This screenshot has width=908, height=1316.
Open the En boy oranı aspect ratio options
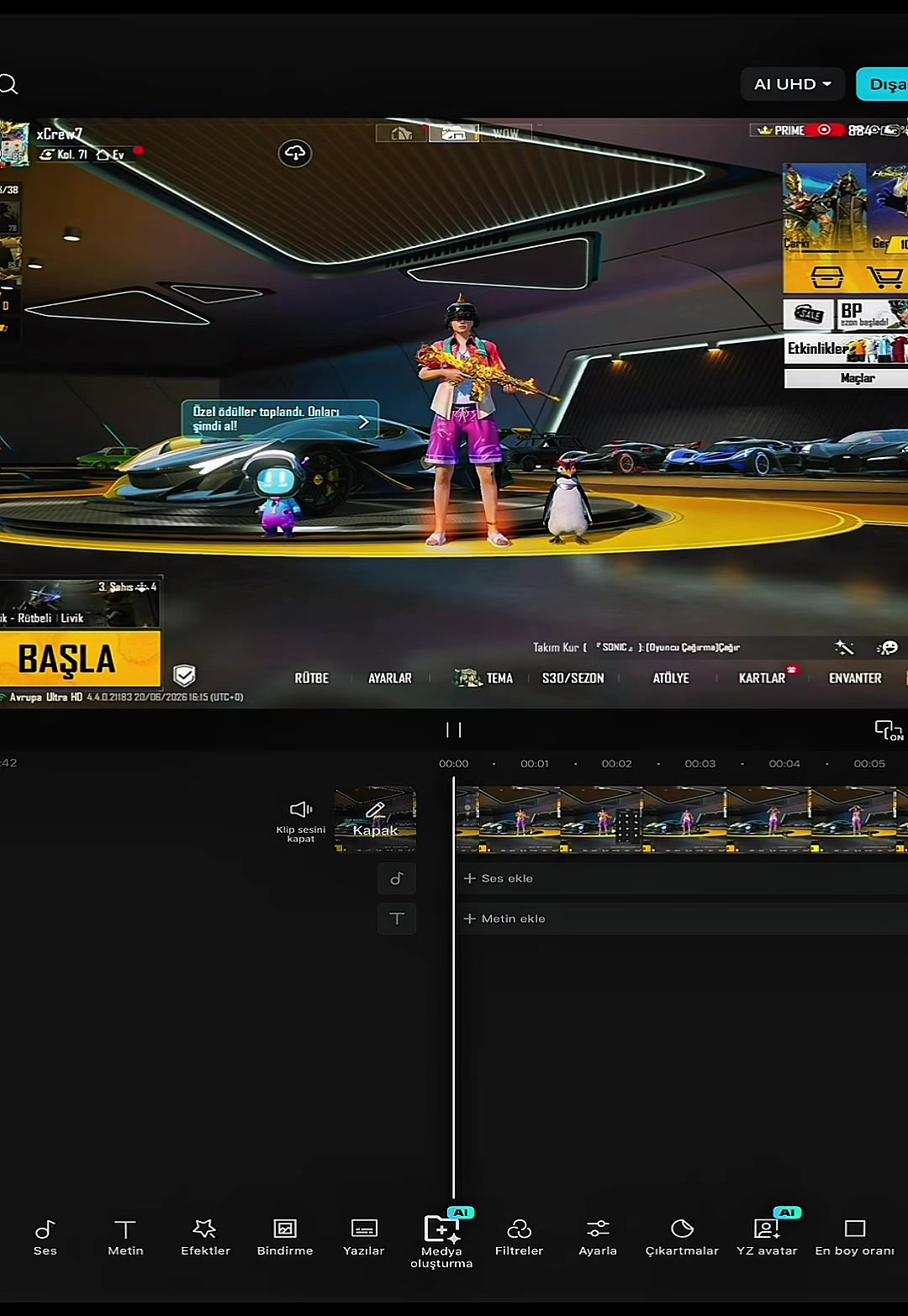(854, 1238)
